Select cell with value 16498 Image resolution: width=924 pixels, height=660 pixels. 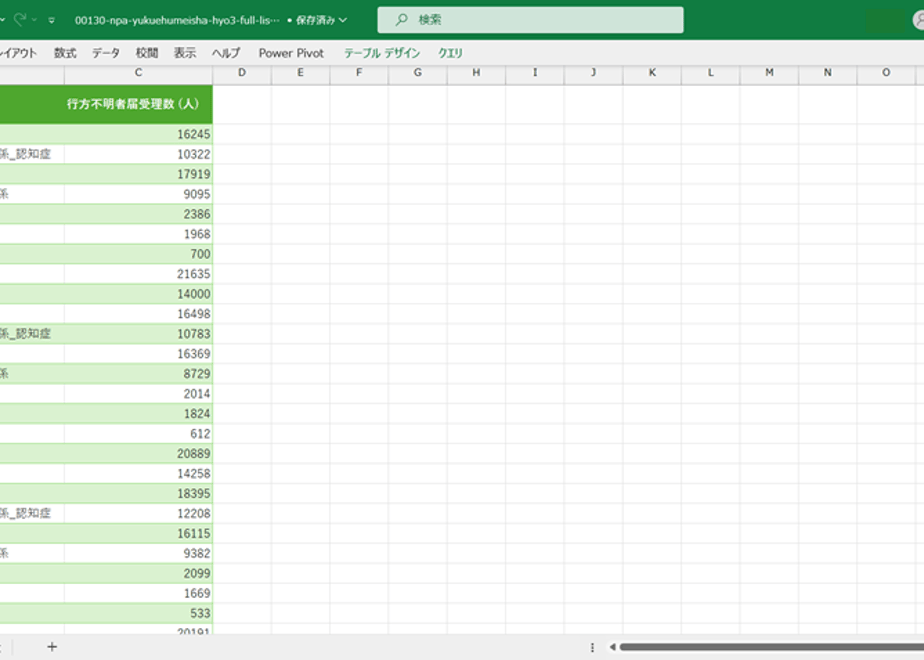click(138, 314)
